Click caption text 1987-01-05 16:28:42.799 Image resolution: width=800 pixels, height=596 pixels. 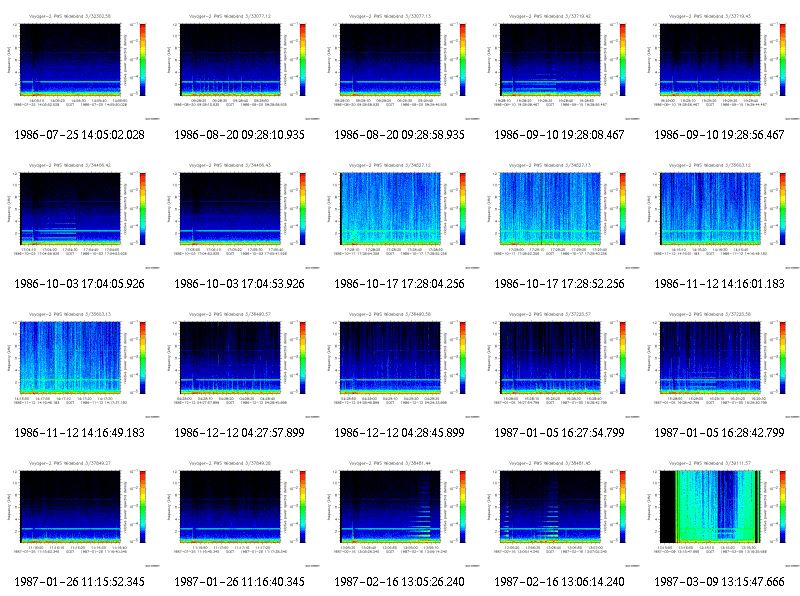[719, 433]
